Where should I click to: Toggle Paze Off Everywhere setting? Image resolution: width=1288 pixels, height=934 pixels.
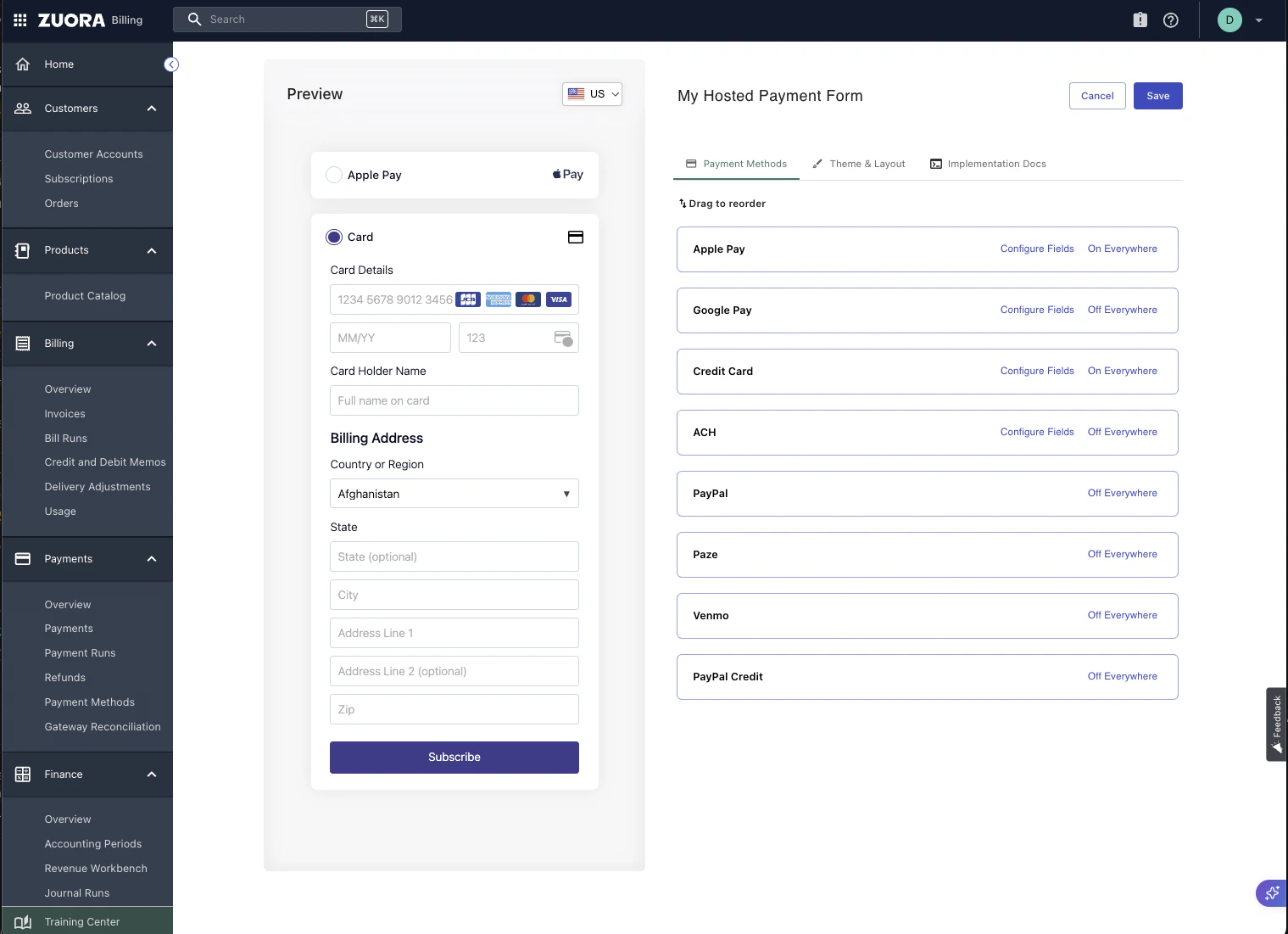[1123, 554]
